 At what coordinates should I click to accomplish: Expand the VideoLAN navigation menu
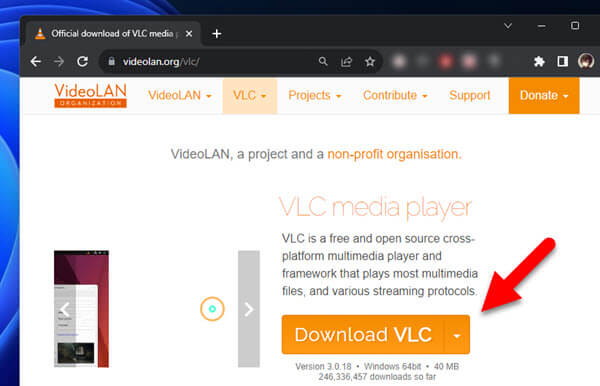179,95
